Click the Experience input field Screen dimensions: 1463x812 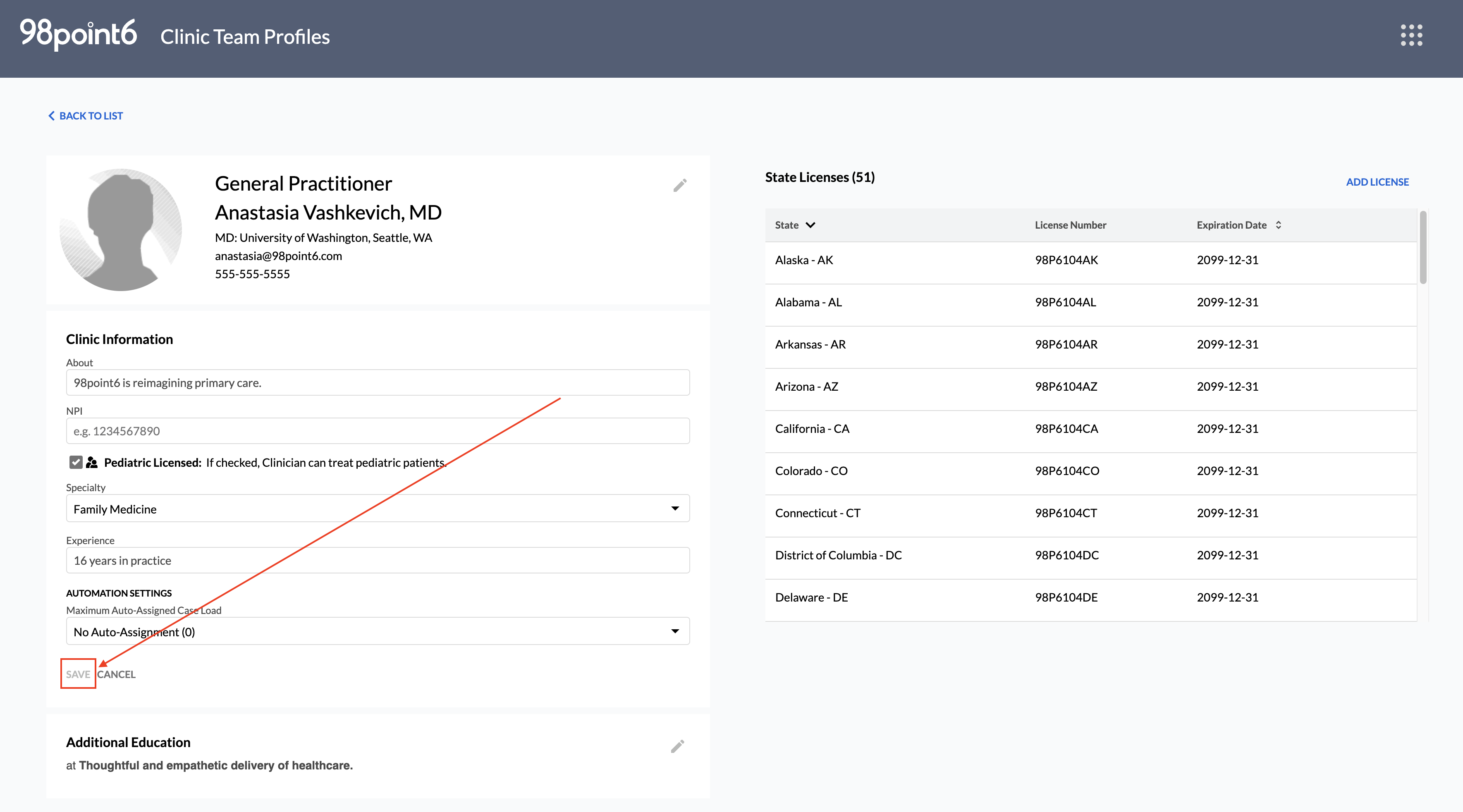click(378, 561)
